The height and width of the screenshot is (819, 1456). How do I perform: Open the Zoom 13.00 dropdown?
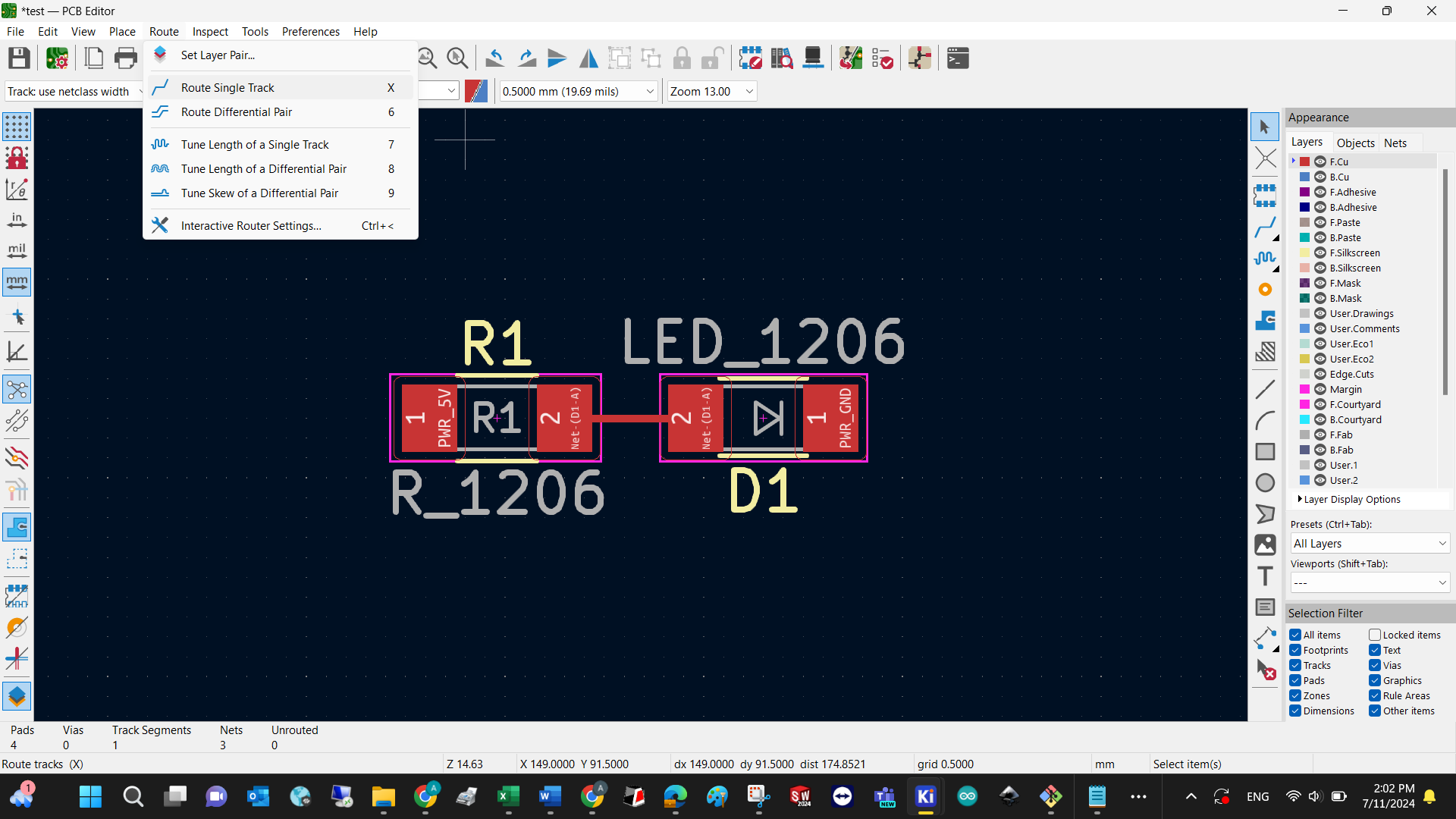pos(711,91)
